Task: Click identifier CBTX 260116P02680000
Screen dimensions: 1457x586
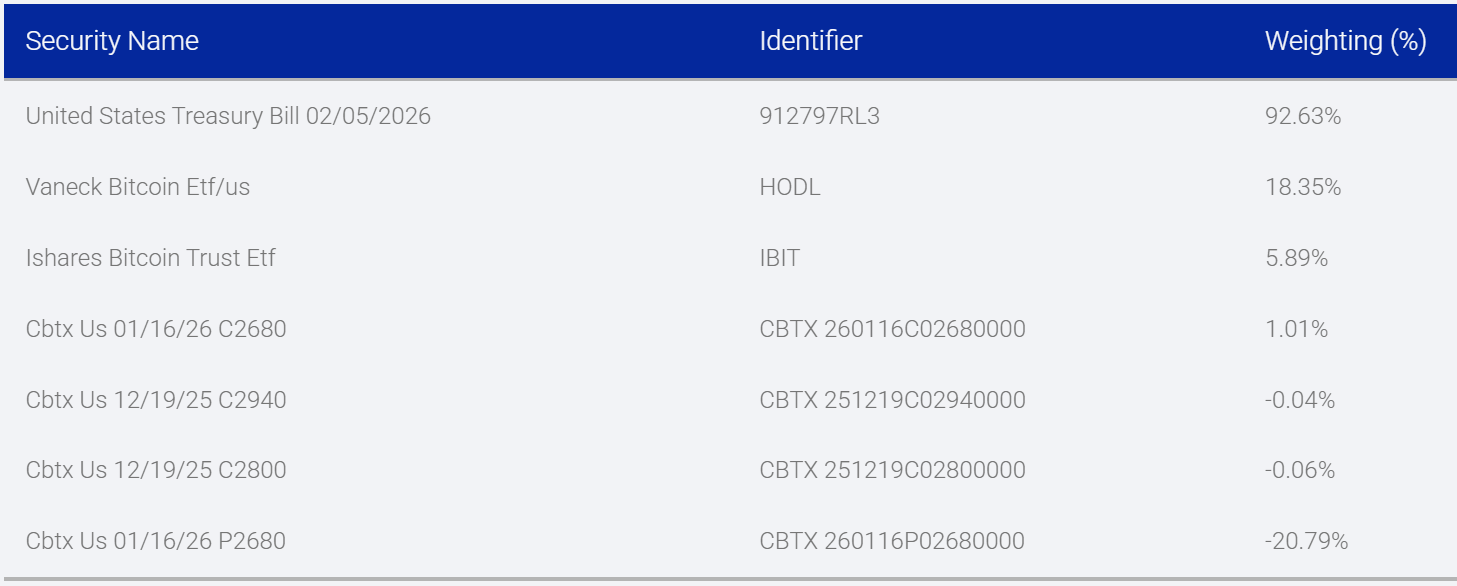Action: 892,541
